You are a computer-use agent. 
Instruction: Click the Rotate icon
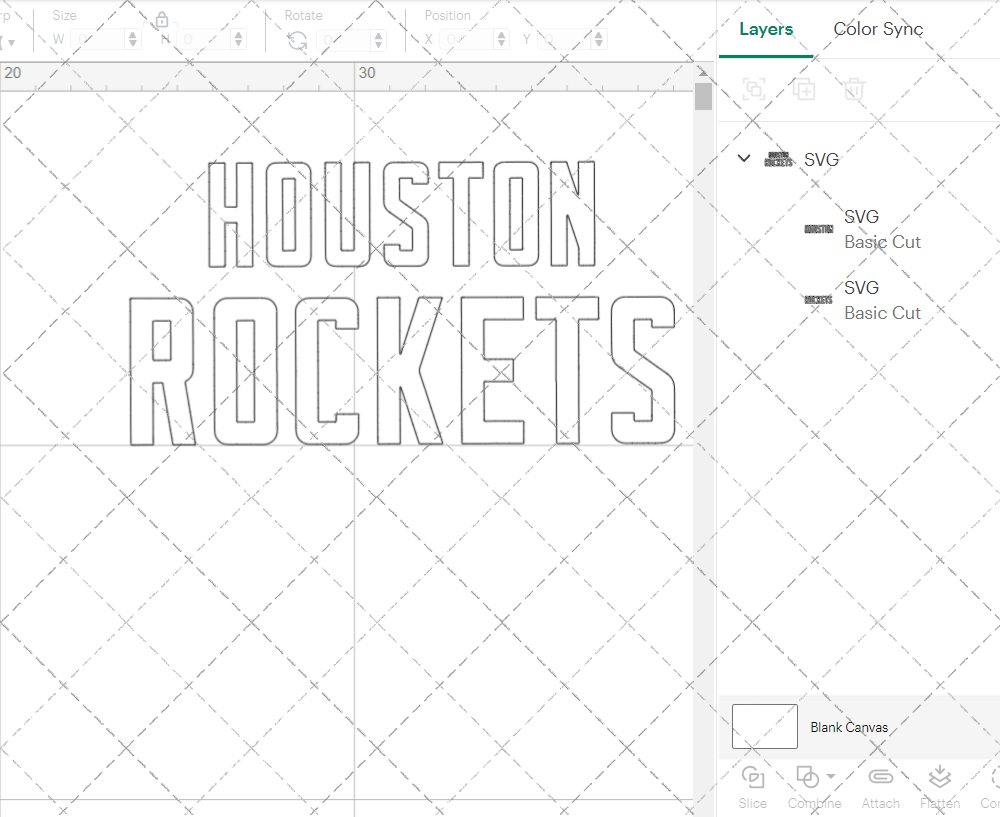(x=297, y=41)
